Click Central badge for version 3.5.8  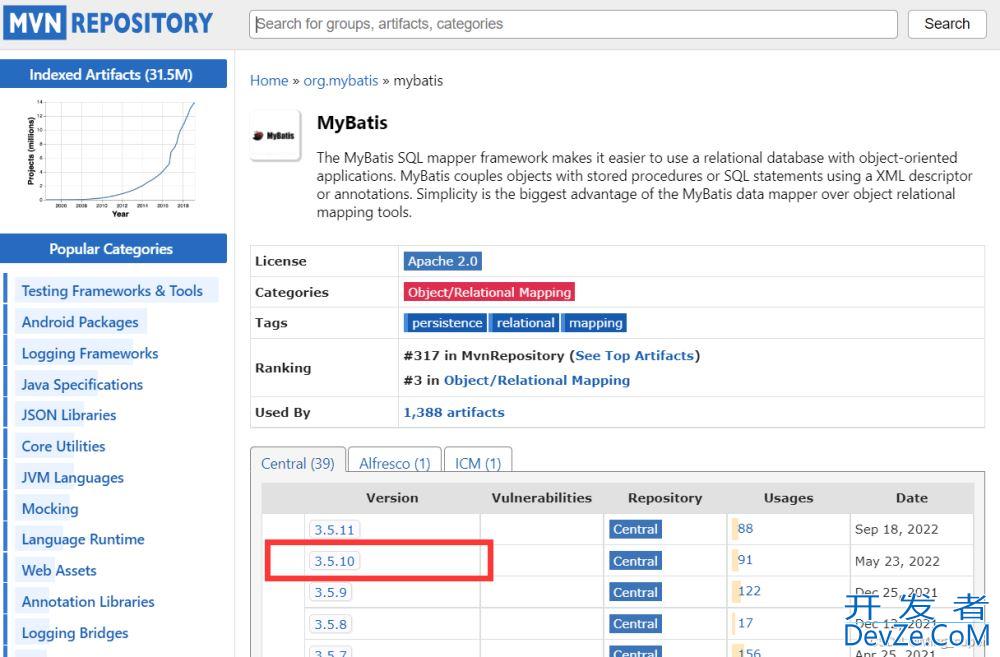pyautogui.click(x=635, y=623)
